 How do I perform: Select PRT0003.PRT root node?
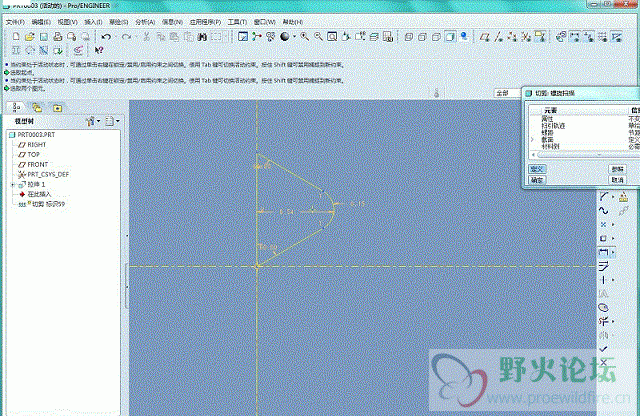(x=36, y=135)
